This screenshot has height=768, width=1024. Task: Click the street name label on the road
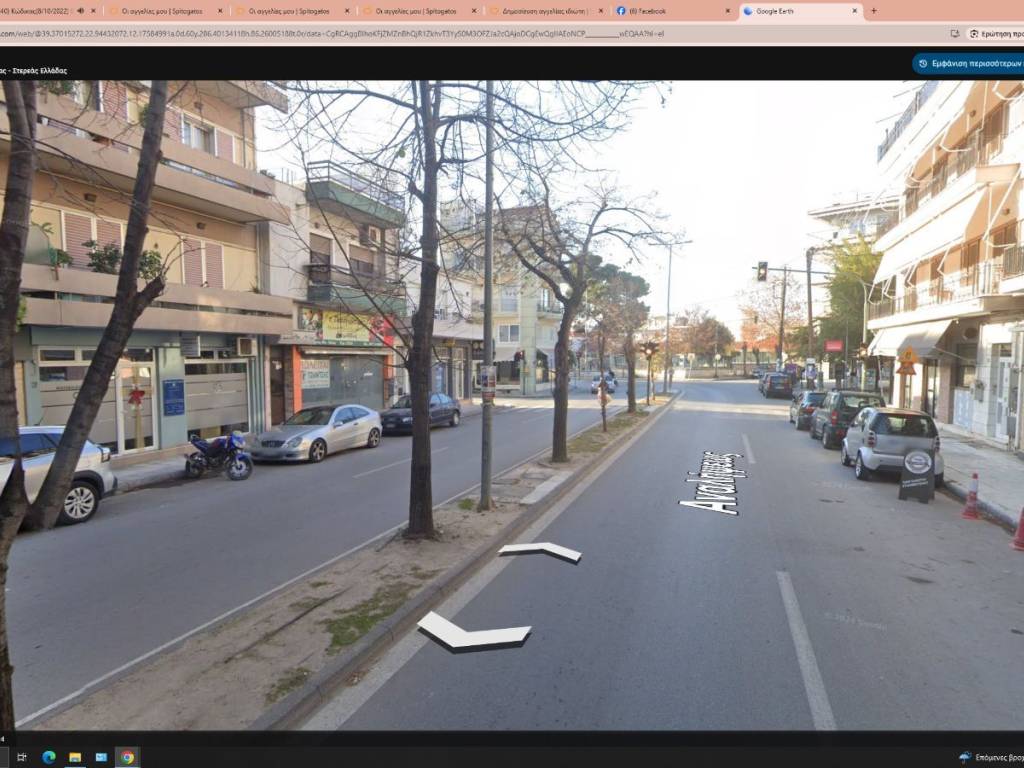713,483
